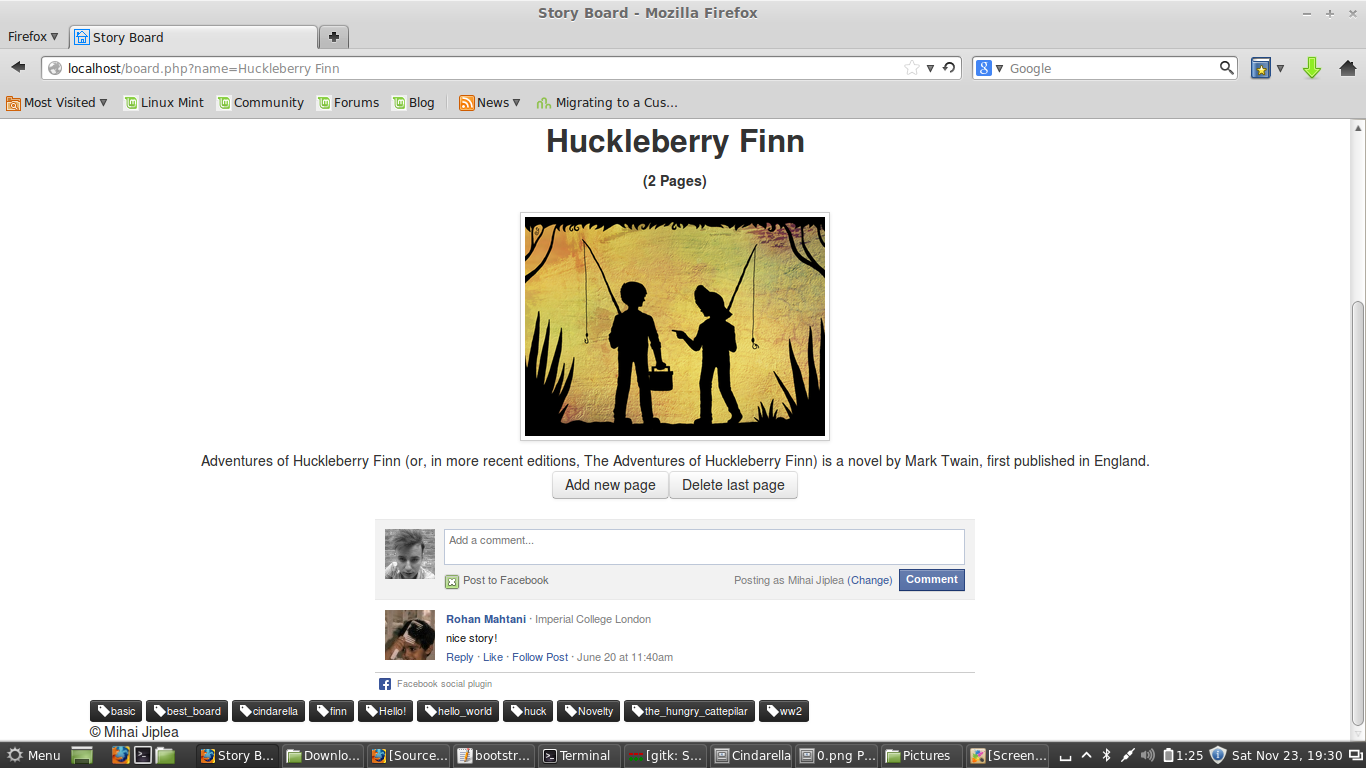Click Rohan Mahtani's profile picture
Screen dimensions: 1366x768
click(410, 635)
